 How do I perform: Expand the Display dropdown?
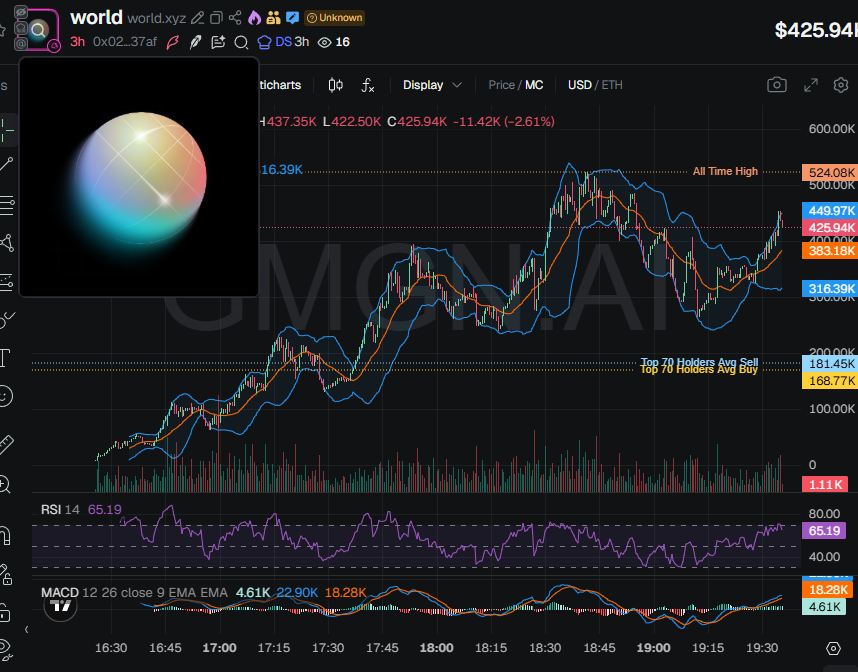[x=432, y=85]
